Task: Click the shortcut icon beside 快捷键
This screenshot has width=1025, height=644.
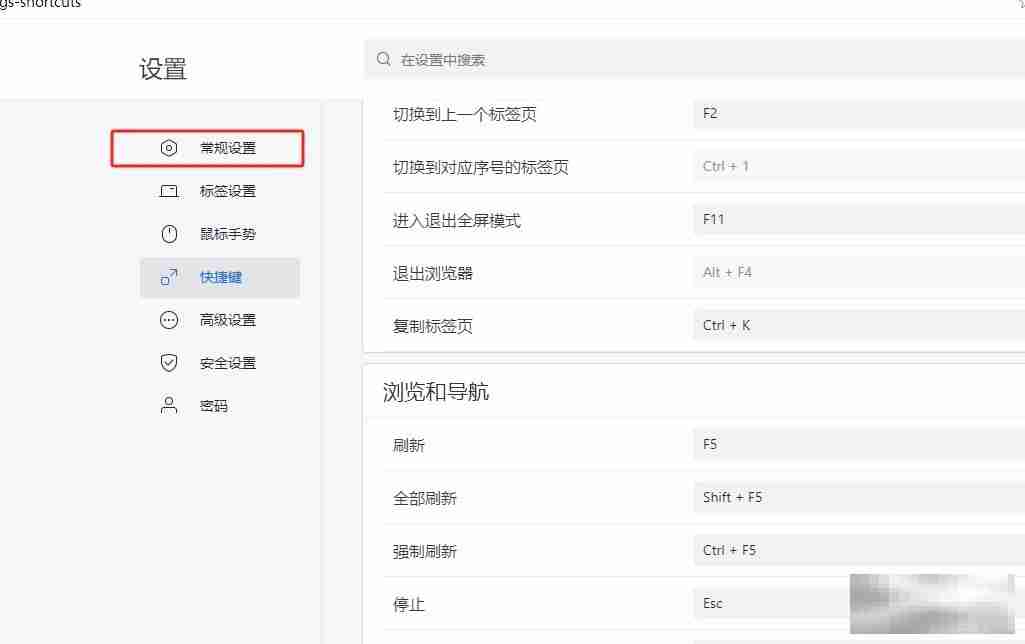Action: tap(169, 277)
